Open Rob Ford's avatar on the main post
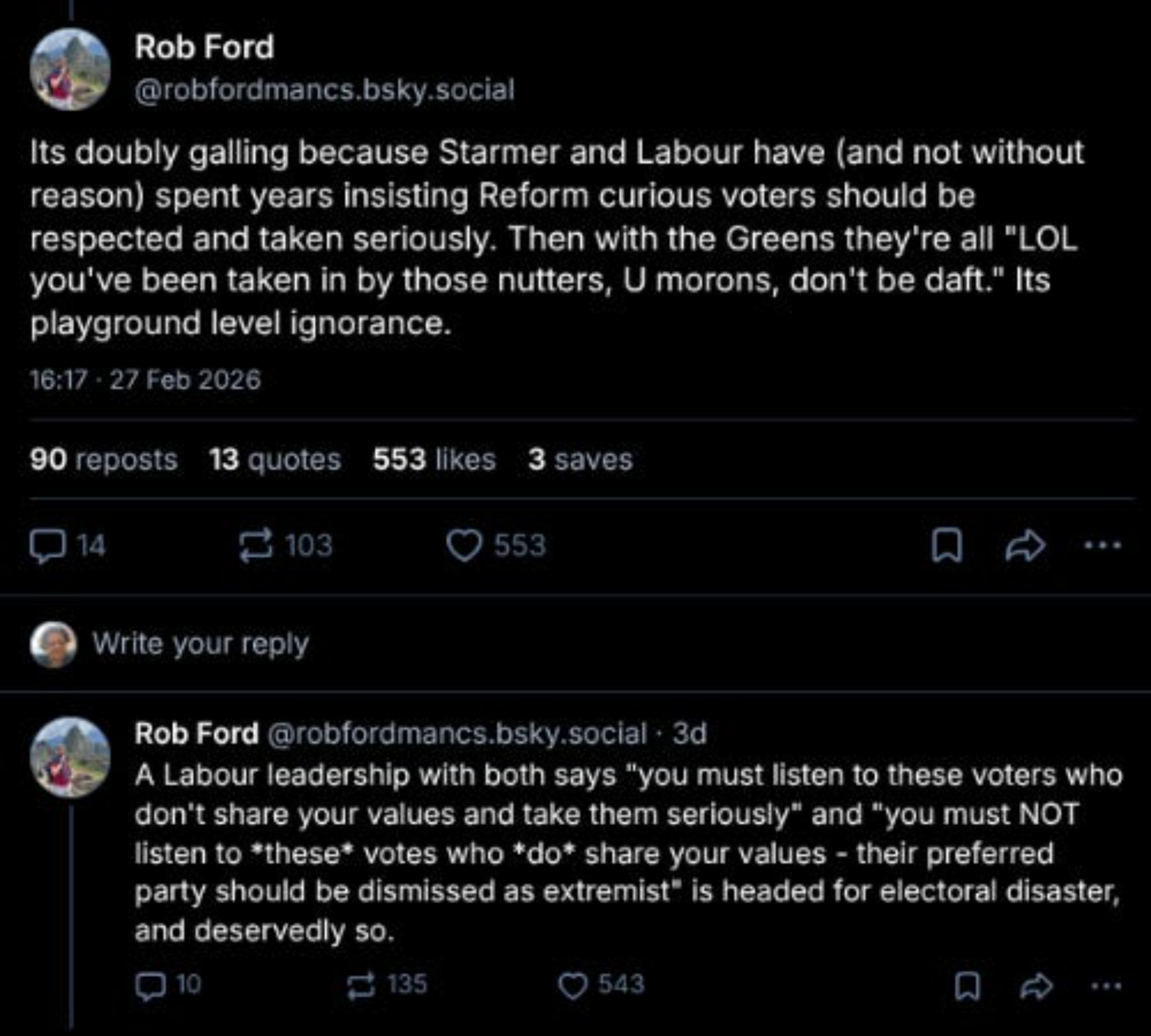The image size is (1151, 1036). pyautogui.click(x=70, y=69)
